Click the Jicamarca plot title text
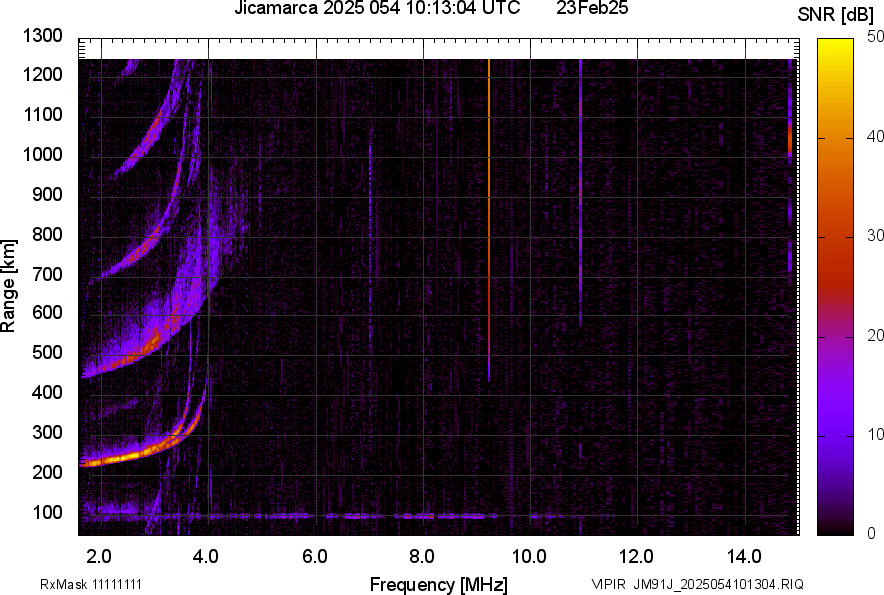This screenshot has width=884, height=595. pyautogui.click(x=376, y=9)
